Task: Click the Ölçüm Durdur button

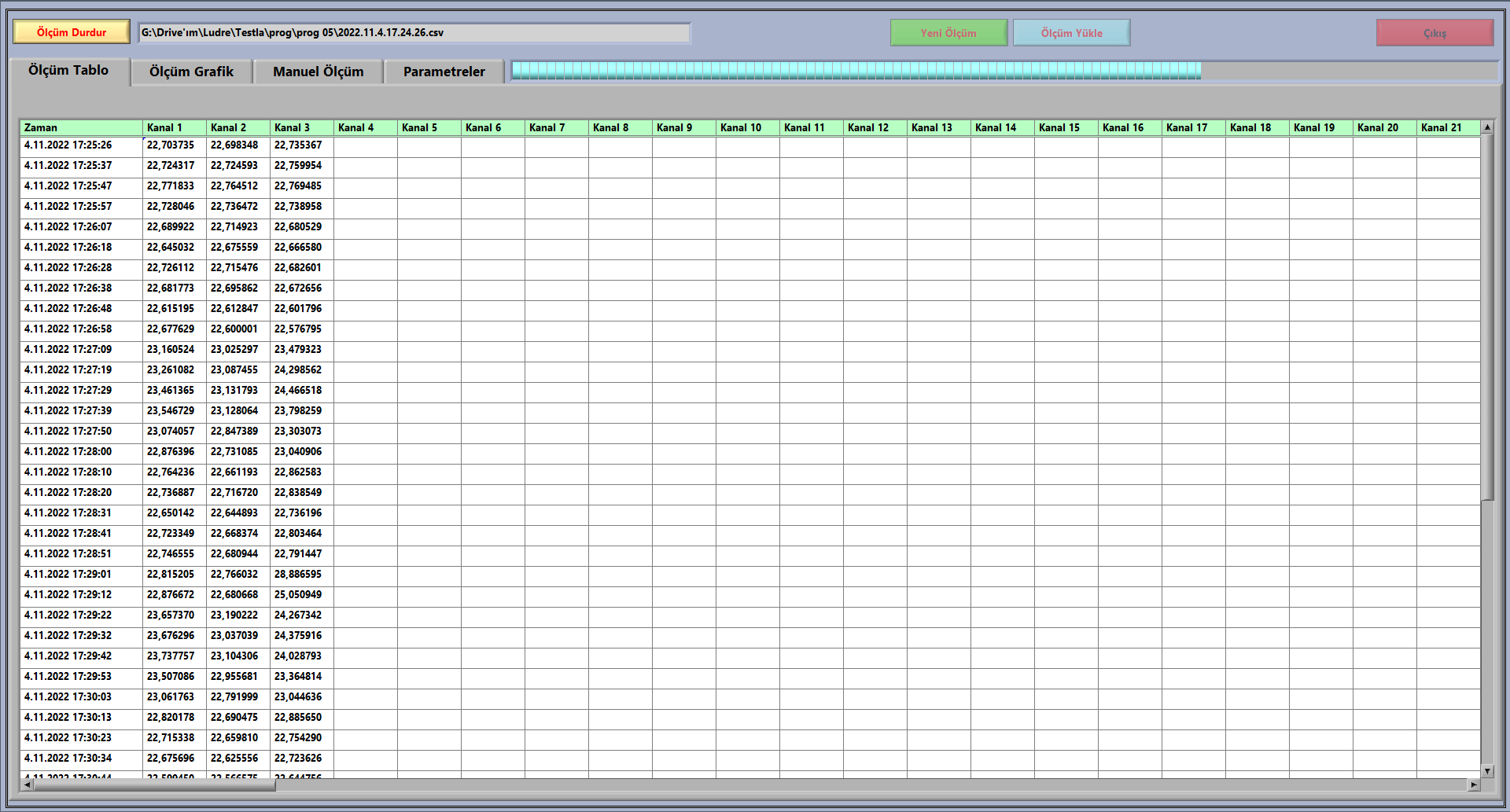Action: coord(72,32)
